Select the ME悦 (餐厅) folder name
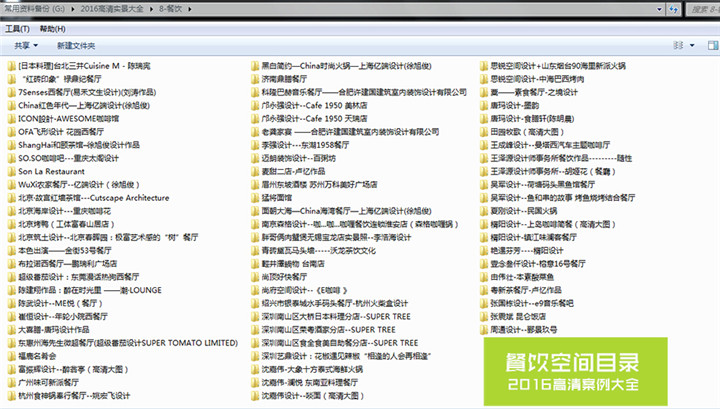 coord(60,303)
